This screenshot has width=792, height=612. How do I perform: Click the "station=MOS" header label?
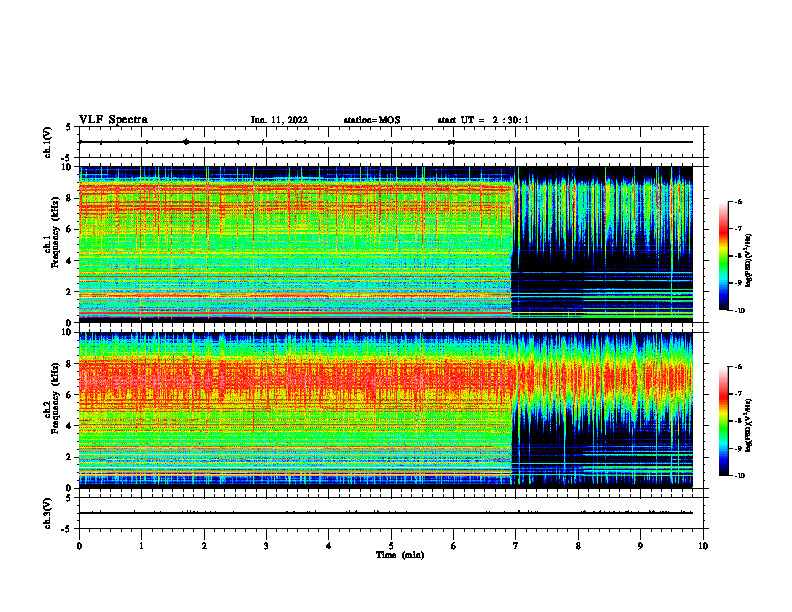tap(372, 120)
